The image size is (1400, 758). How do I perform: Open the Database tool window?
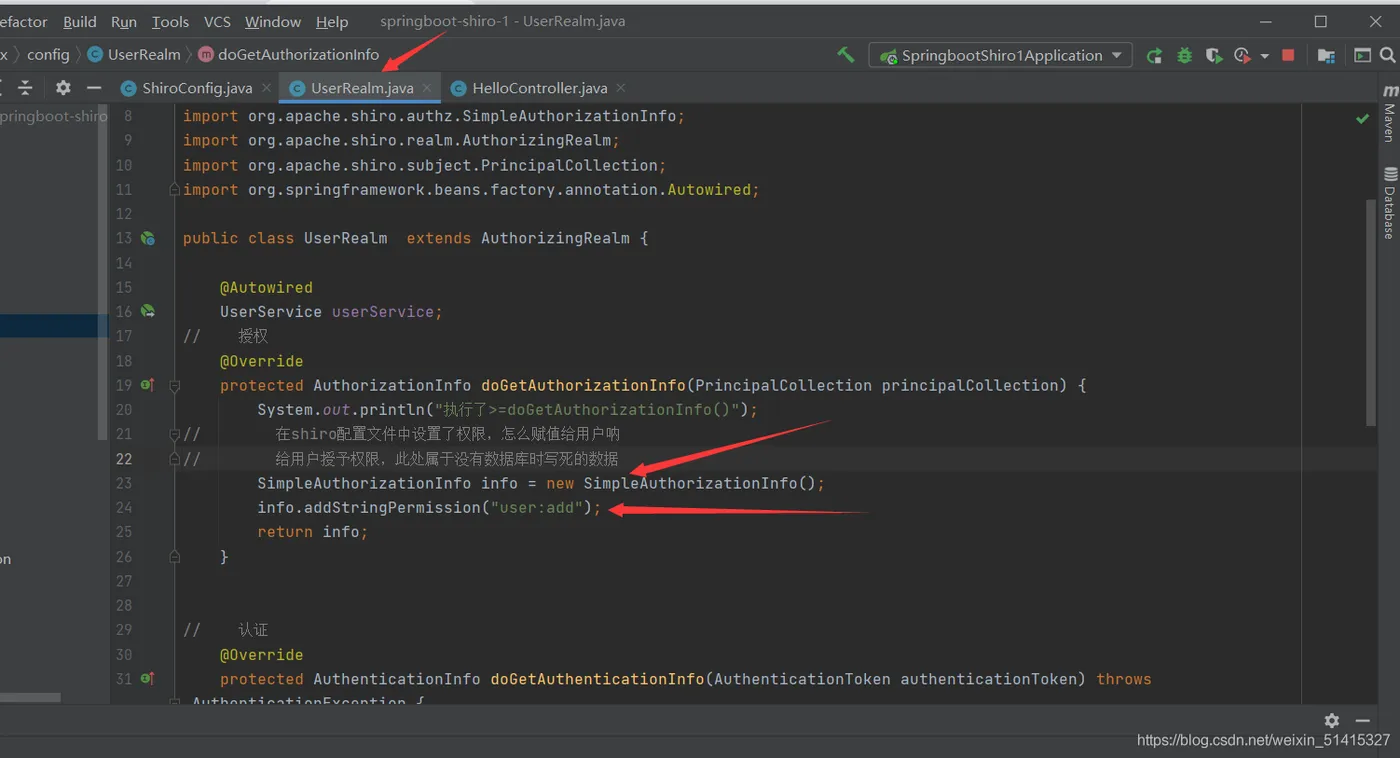tap(1390, 202)
